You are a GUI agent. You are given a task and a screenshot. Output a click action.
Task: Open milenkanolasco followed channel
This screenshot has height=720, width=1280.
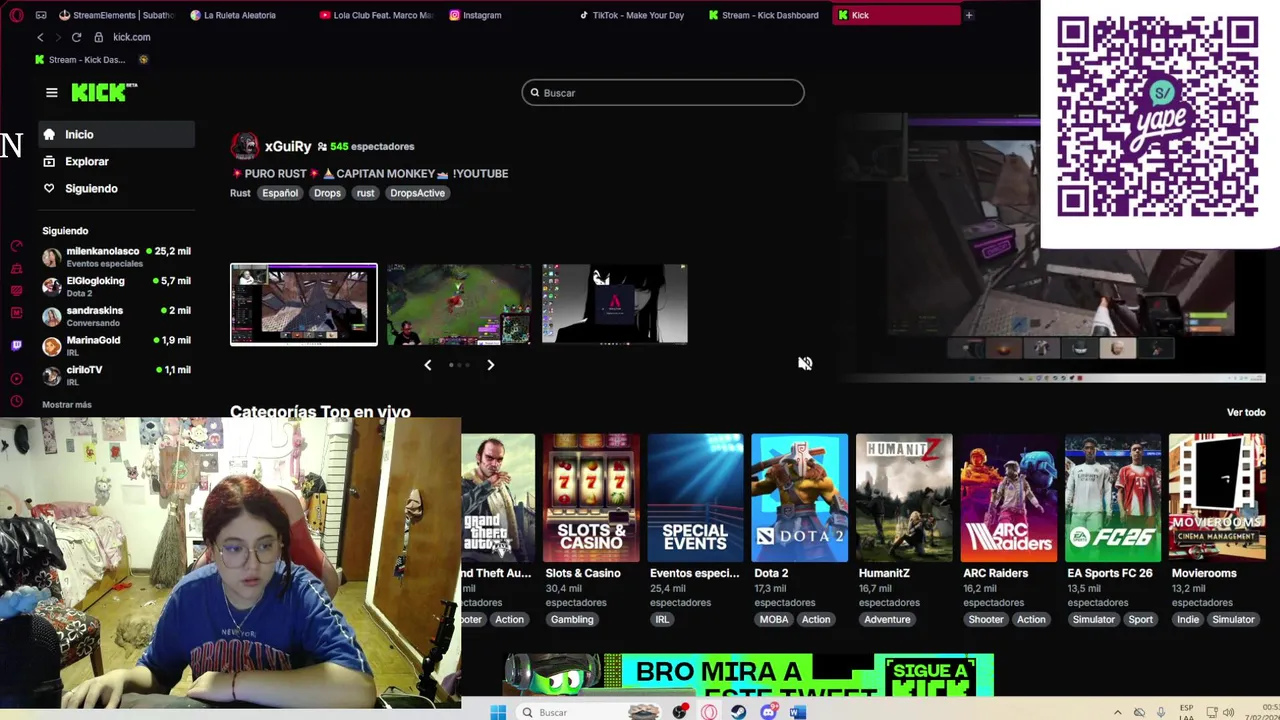coord(116,257)
